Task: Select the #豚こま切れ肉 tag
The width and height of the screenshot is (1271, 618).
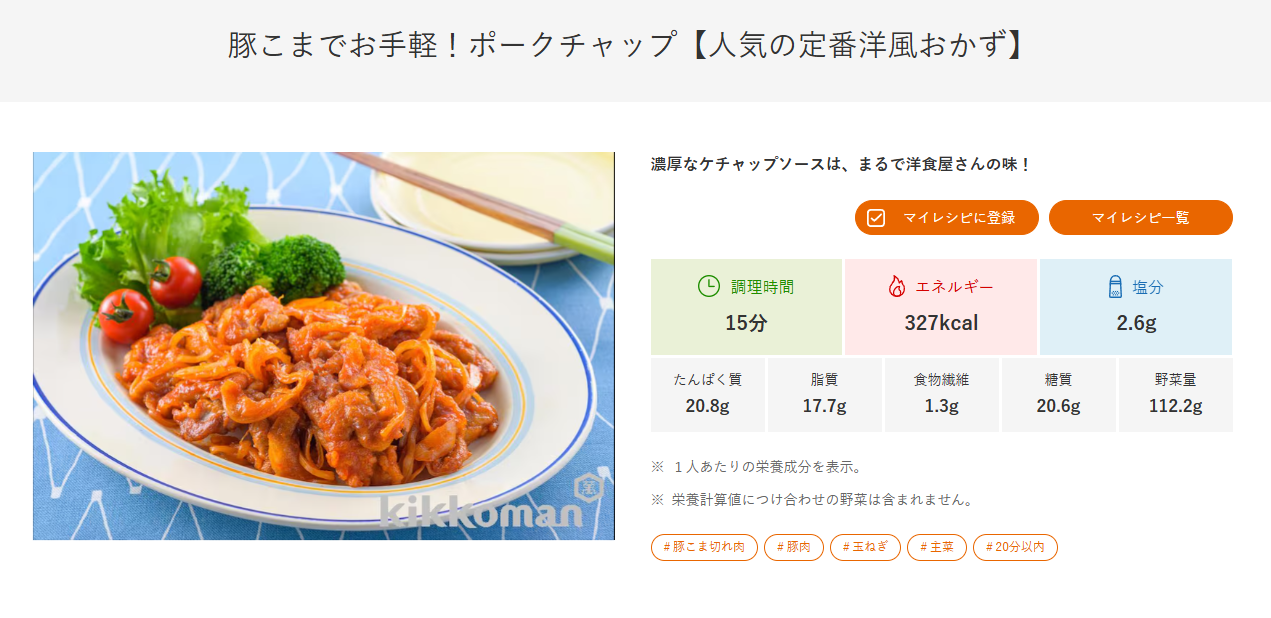Action: pyautogui.click(x=704, y=547)
